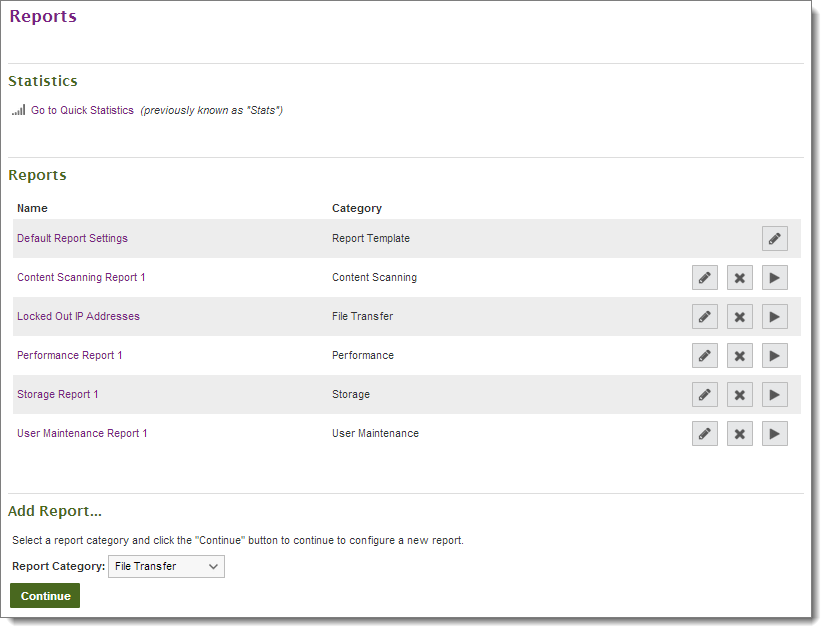Run Content Scanning Report 1
The height and width of the screenshot is (633, 827).
pyautogui.click(x=774, y=277)
